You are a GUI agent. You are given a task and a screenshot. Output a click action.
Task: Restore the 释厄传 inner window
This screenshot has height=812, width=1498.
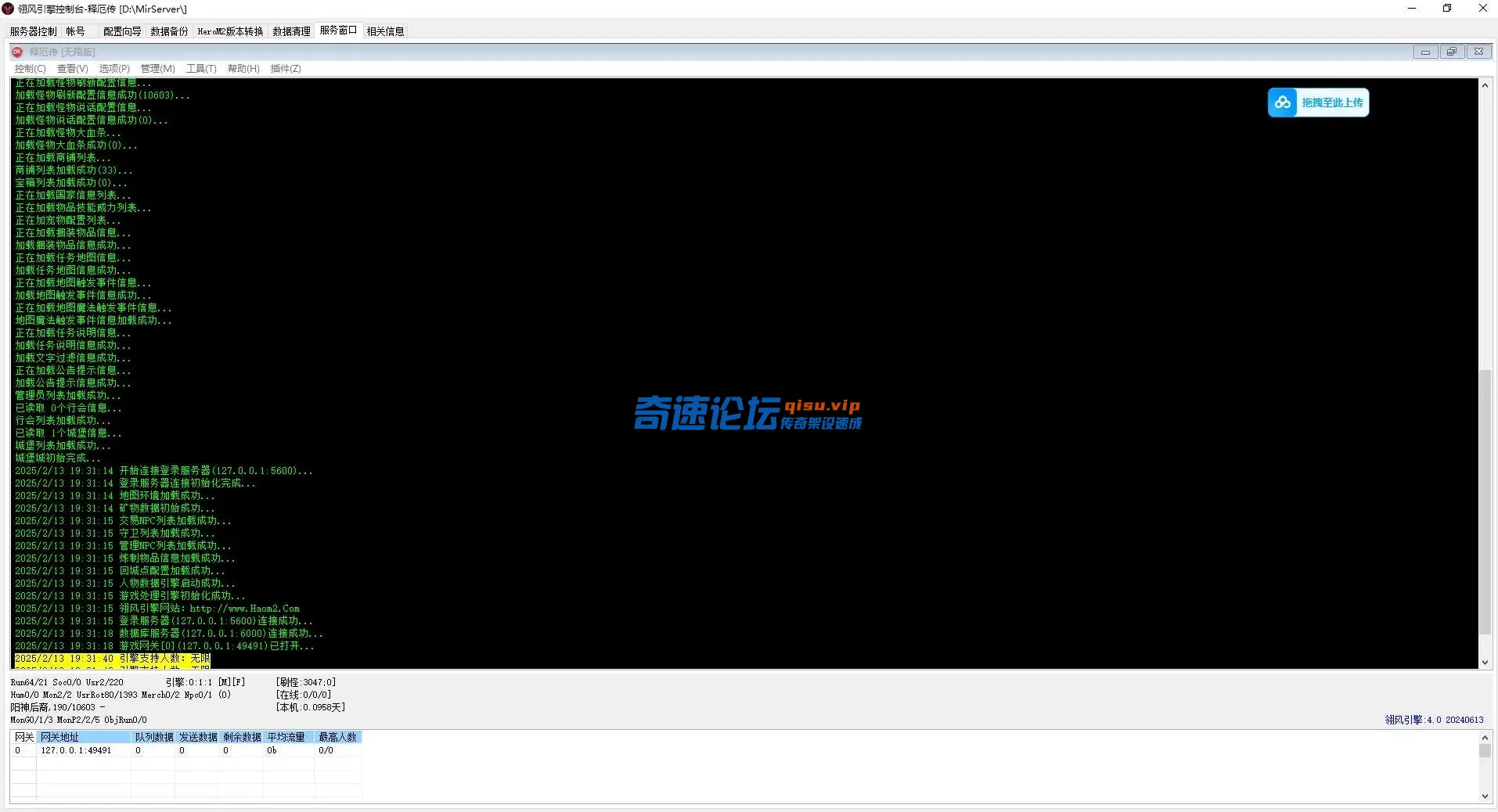[1452, 52]
